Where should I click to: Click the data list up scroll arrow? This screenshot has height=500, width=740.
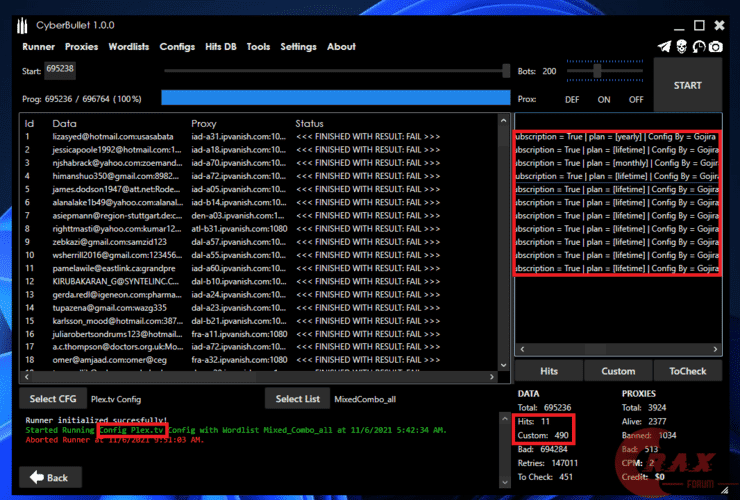tap(504, 121)
